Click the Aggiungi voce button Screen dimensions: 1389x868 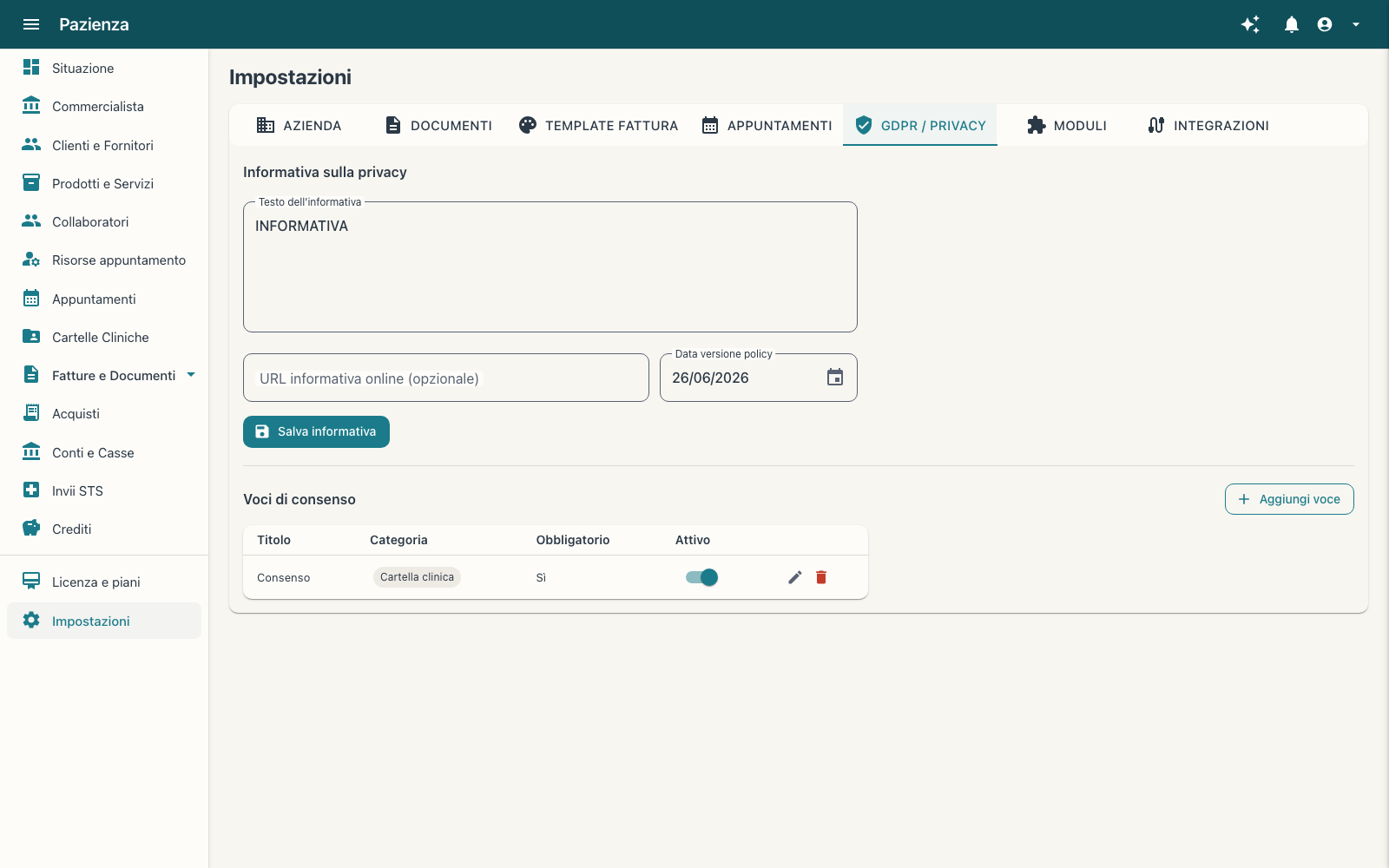(x=1289, y=499)
